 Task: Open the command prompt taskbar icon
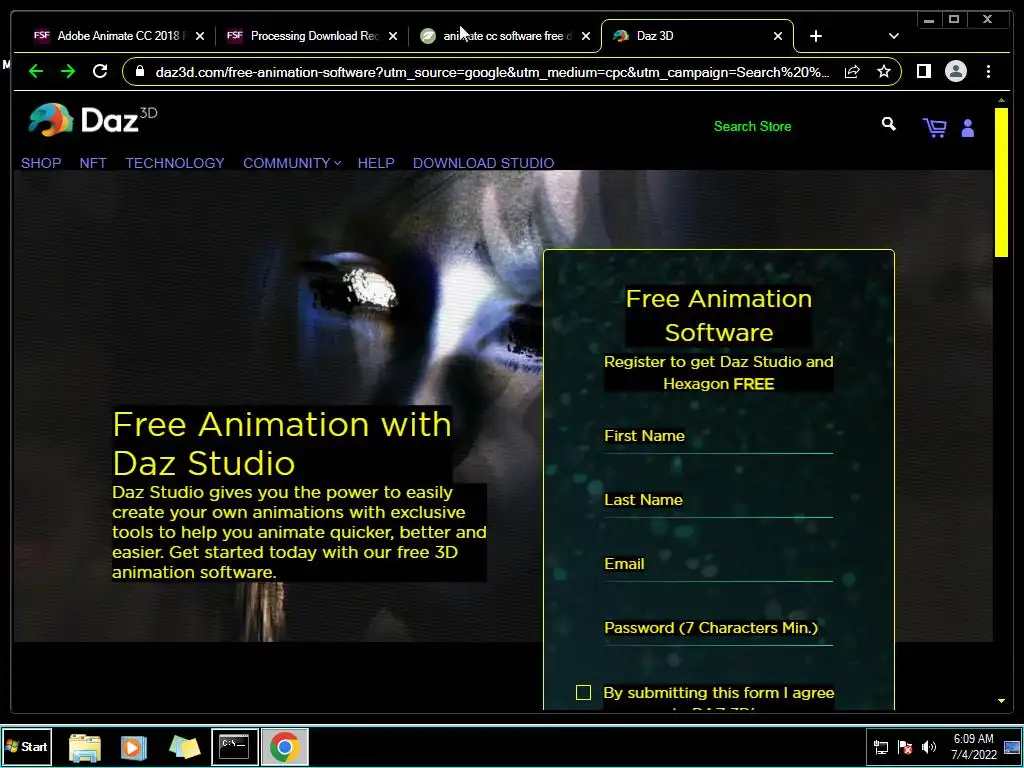[234, 746]
